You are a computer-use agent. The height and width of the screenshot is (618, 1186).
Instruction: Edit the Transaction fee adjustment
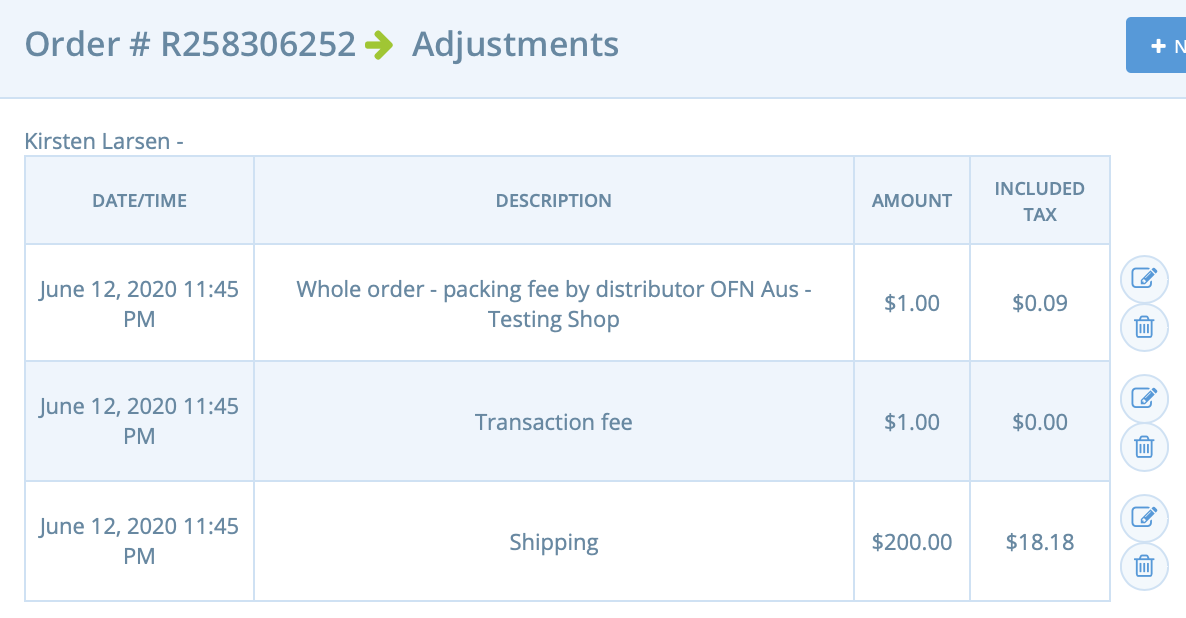coord(1144,398)
